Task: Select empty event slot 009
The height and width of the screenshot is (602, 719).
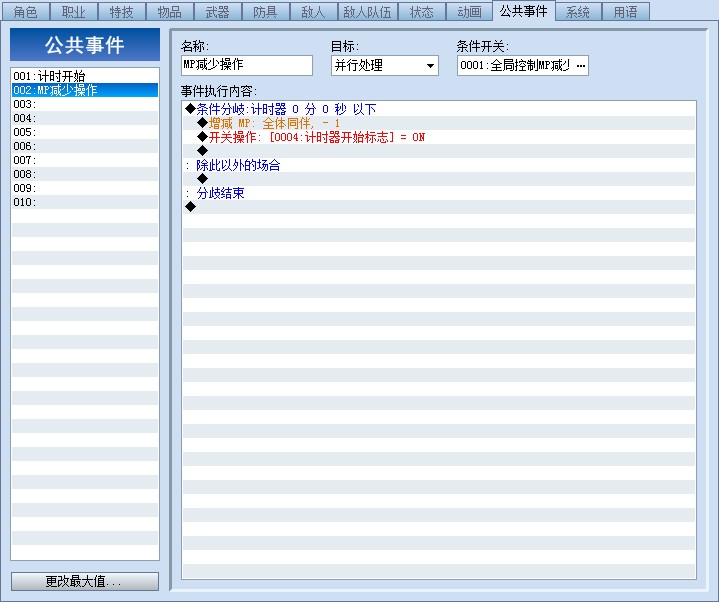Action: 85,188
